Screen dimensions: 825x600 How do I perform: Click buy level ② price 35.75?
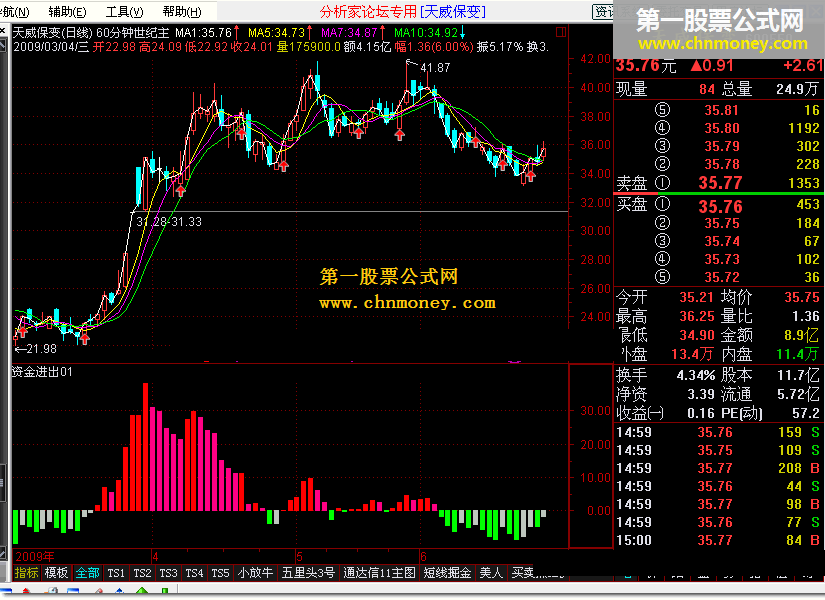(x=722, y=223)
